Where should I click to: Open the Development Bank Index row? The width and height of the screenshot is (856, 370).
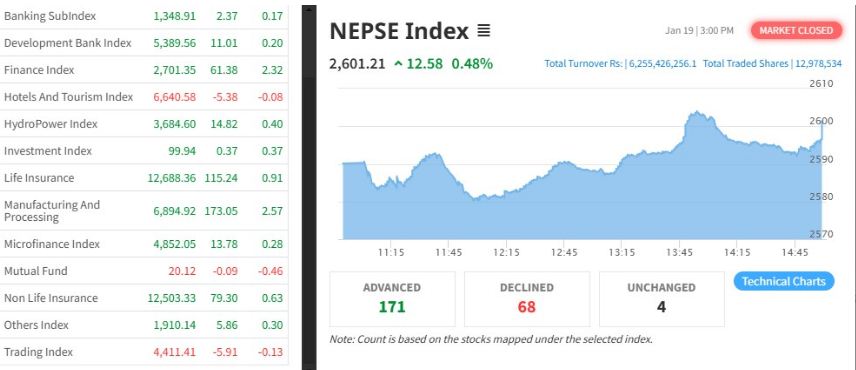tap(144, 43)
